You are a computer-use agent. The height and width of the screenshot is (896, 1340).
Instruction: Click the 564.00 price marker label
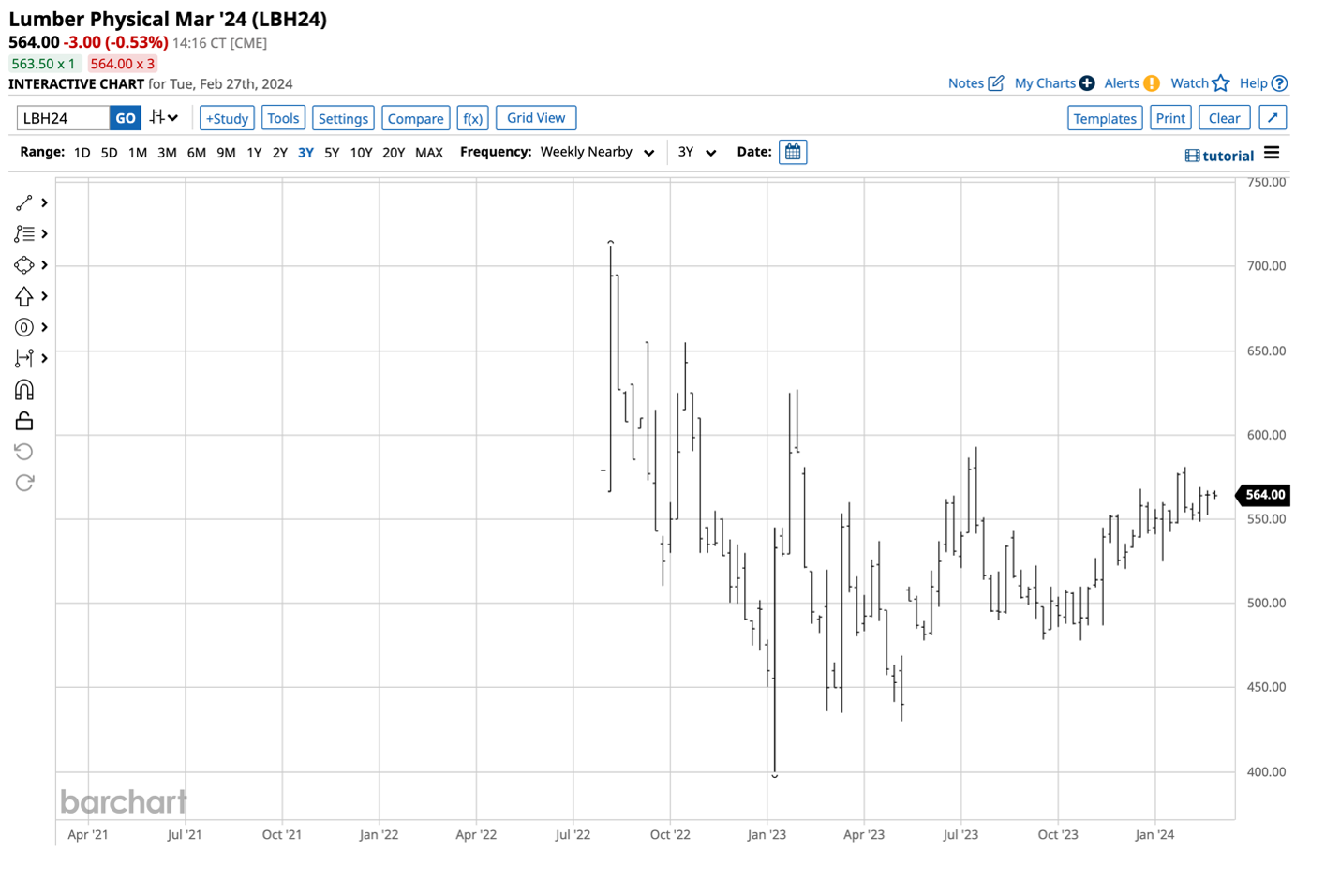pyautogui.click(x=1264, y=495)
